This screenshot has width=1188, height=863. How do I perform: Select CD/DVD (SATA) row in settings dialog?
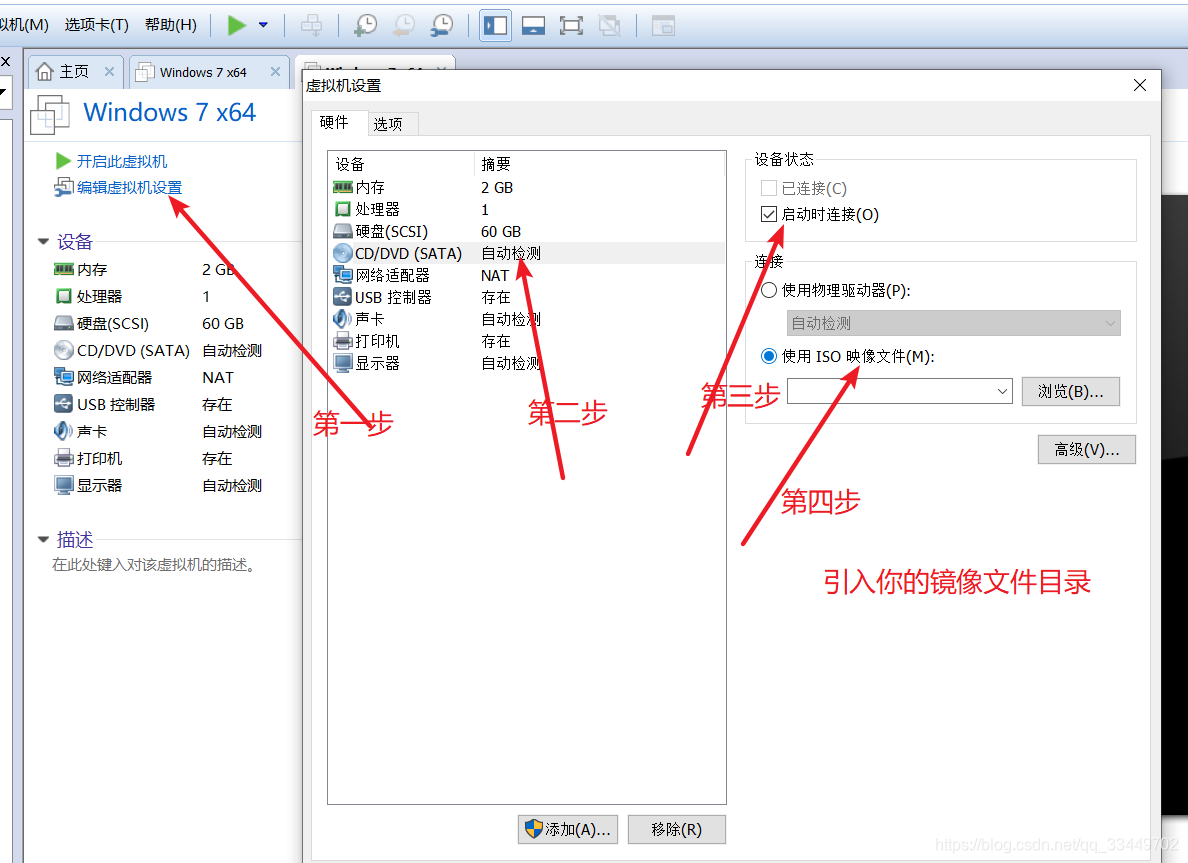click(527, 253)
